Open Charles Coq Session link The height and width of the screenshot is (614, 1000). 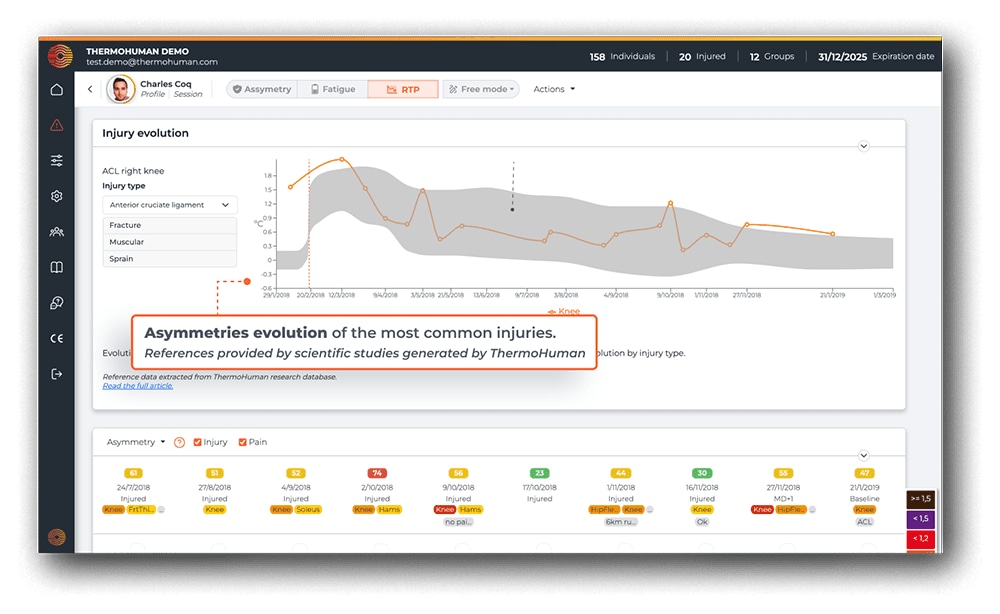tap(188, 94)
